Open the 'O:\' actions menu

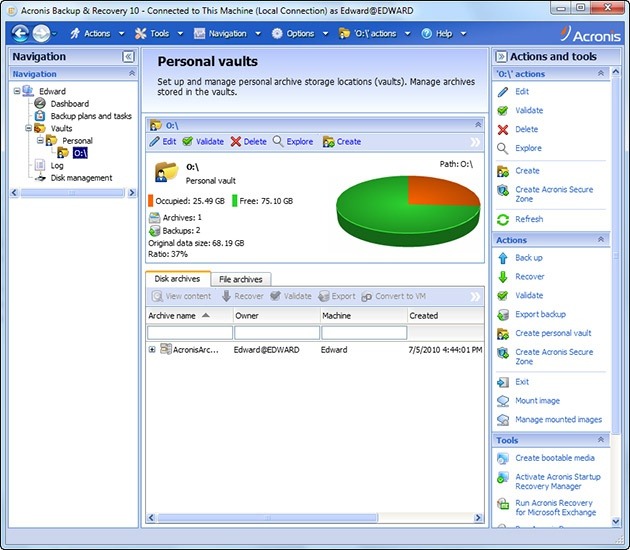coord(374,33)
